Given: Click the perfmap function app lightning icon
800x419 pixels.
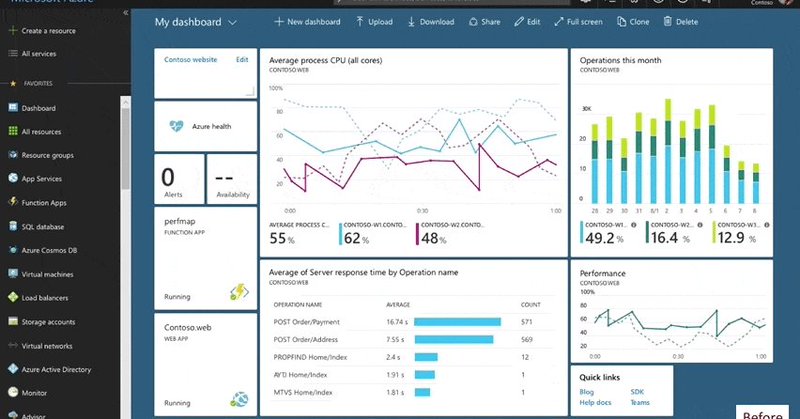Looking at the screenshot, I should click(x=239, y=292).
